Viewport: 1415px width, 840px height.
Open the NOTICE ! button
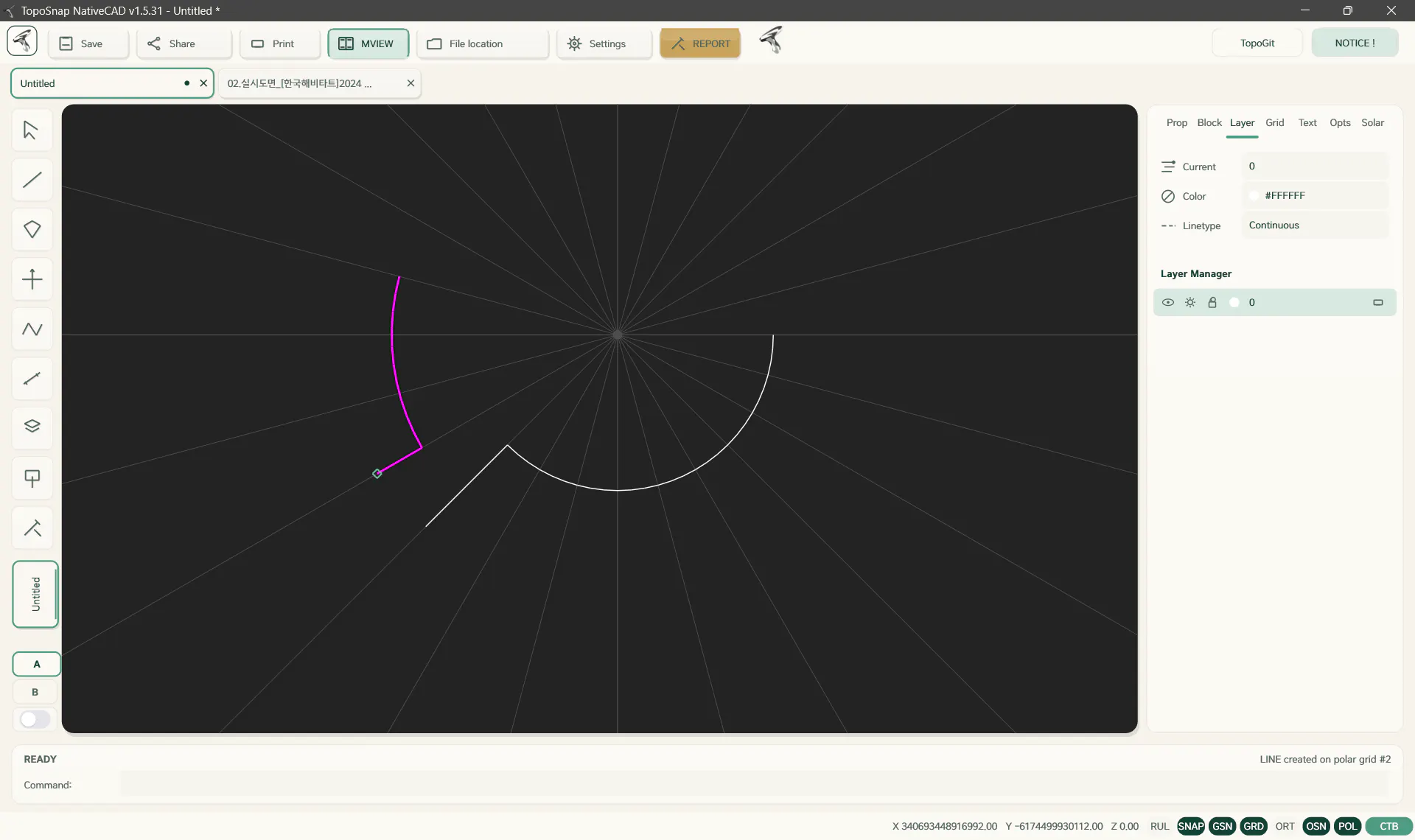tap(1355, 43)
